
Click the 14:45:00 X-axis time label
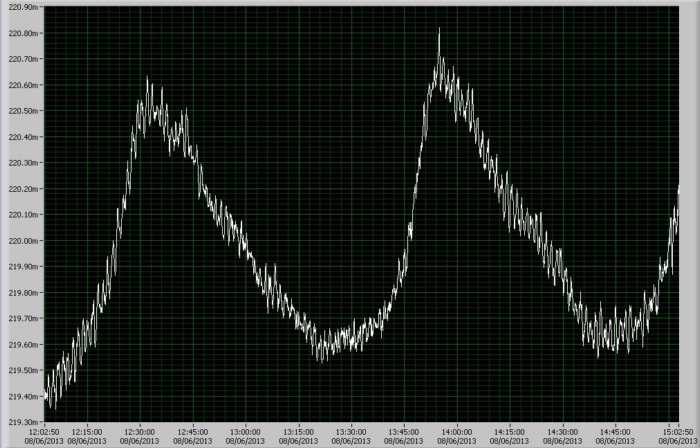coord(615,432)
